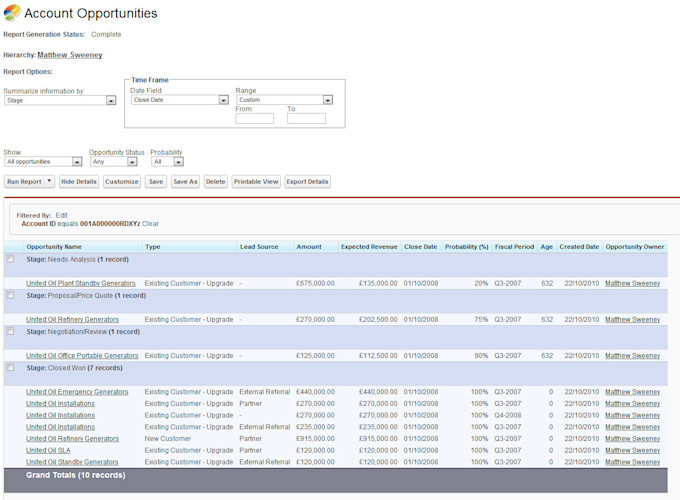Select the £915,000.00 amount cell
This screenshot has height=500, width=680.
[315, 438]
